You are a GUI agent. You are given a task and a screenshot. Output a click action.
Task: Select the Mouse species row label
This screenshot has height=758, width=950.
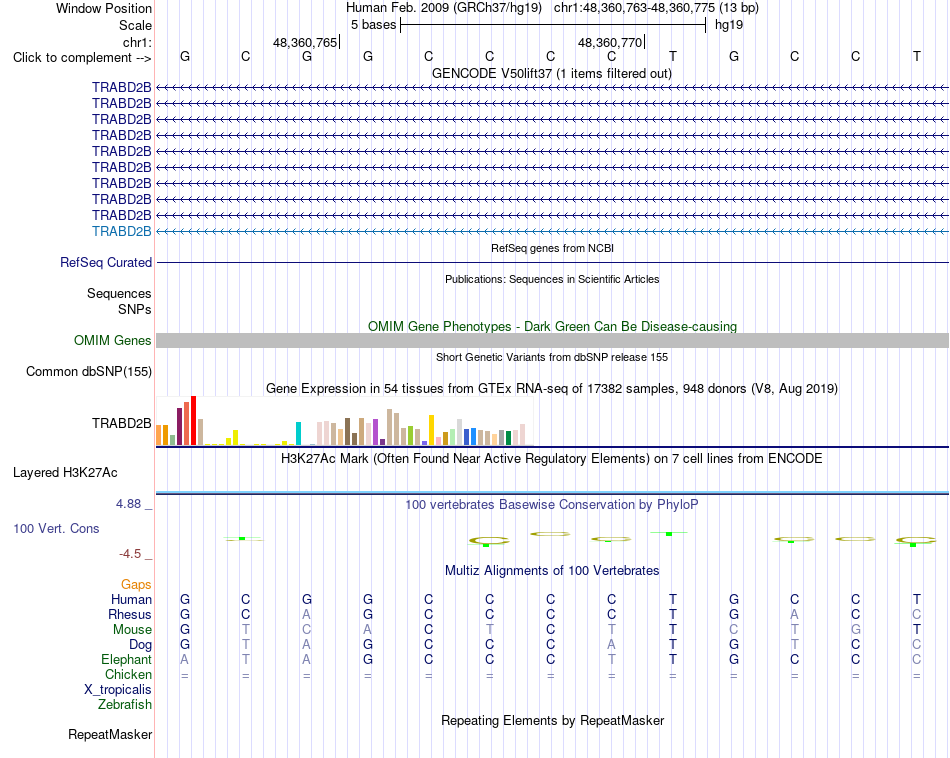click(132, 630)
